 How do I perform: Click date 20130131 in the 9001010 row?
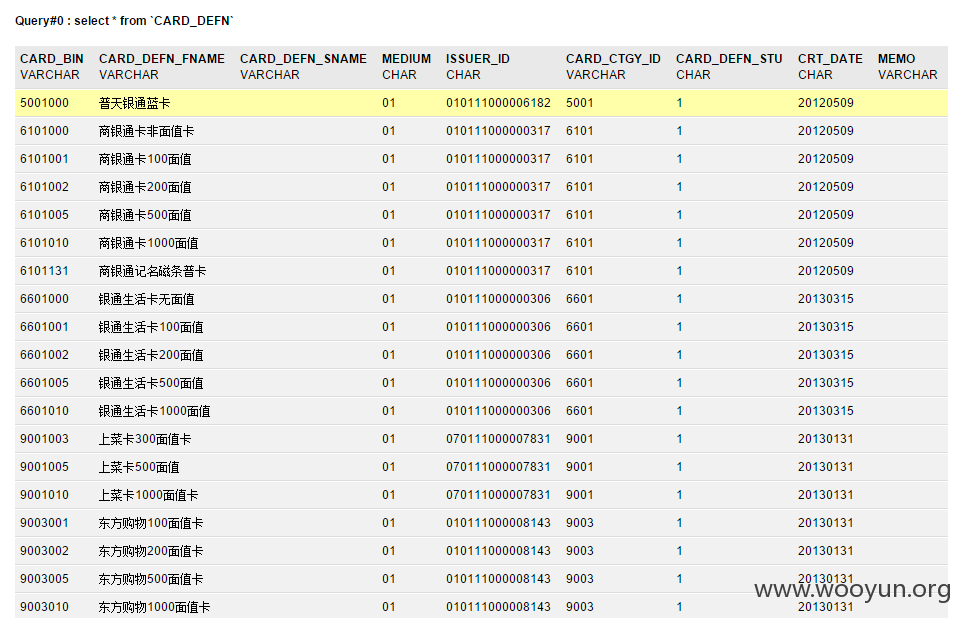click(825, 495)
